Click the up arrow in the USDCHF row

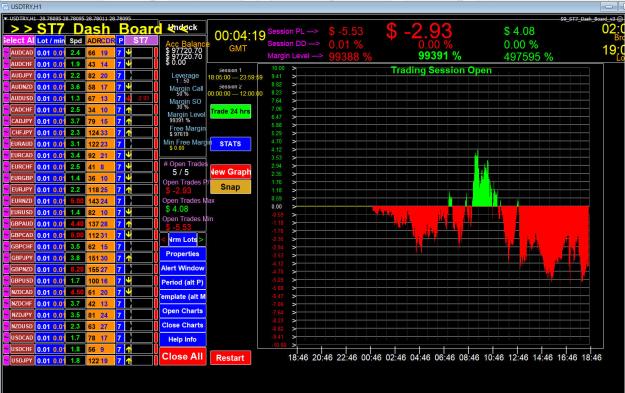tap(129, 349)
